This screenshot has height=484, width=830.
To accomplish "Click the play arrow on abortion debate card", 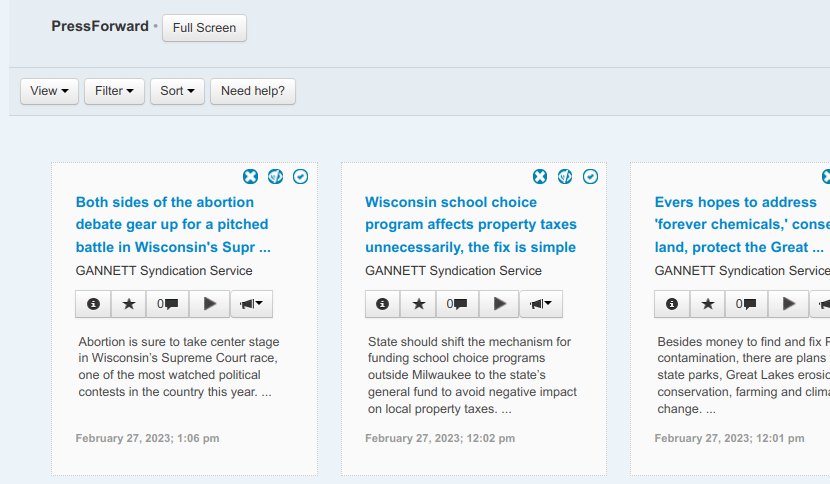I will pos(210,304).
